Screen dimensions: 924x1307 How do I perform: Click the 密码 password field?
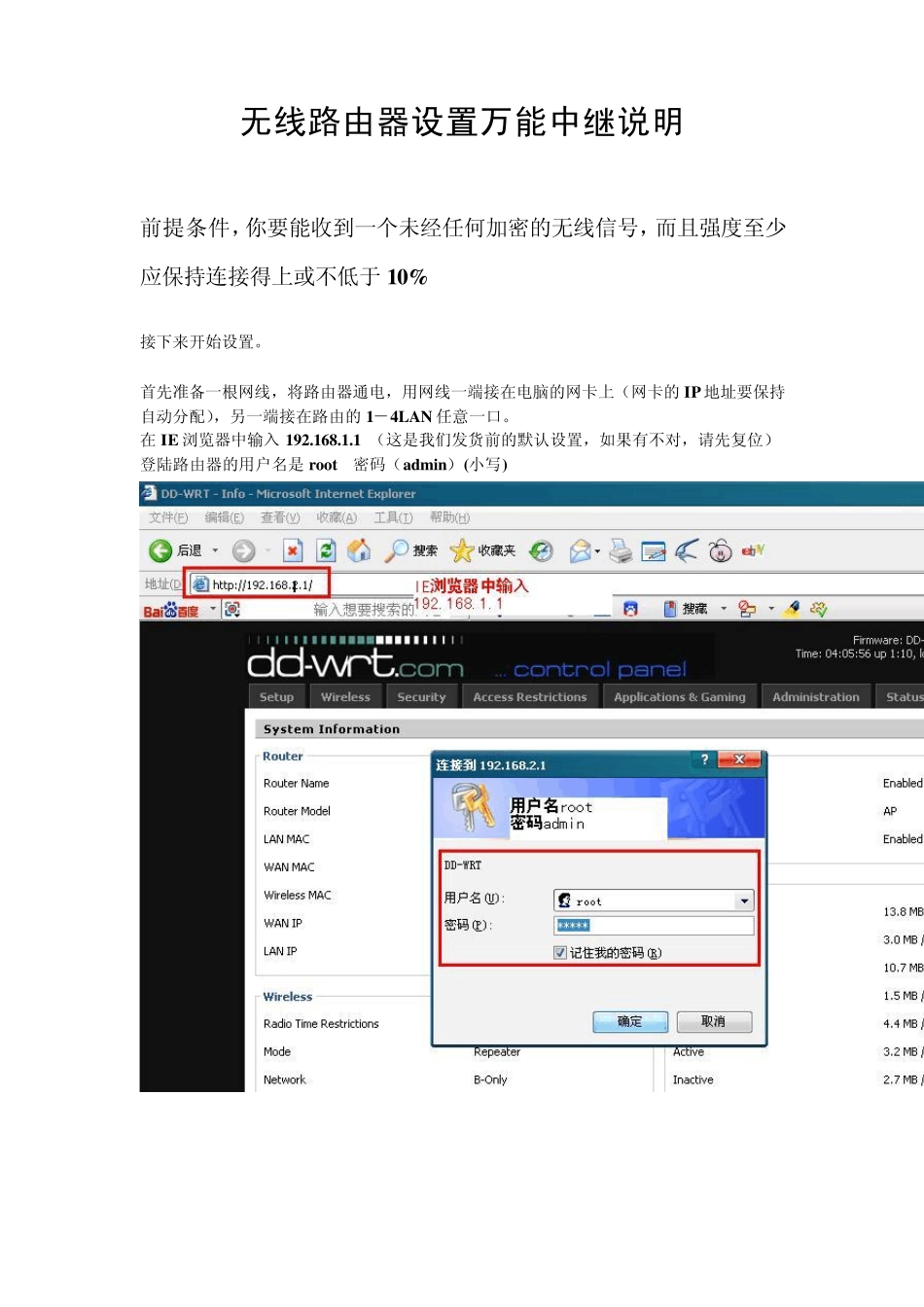pyautogui.click(x=654, y=926)
